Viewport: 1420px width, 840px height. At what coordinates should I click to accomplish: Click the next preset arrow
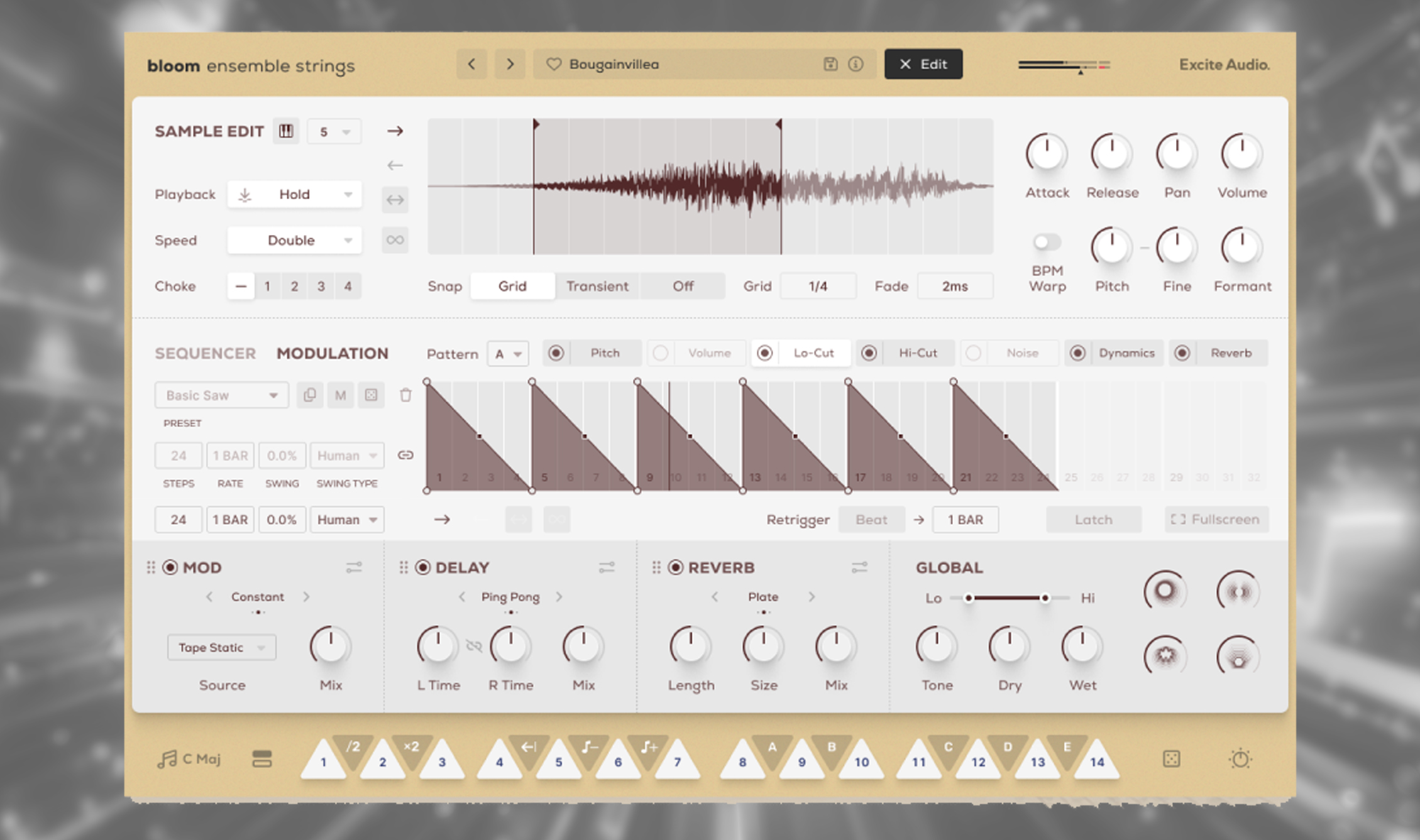510,64
